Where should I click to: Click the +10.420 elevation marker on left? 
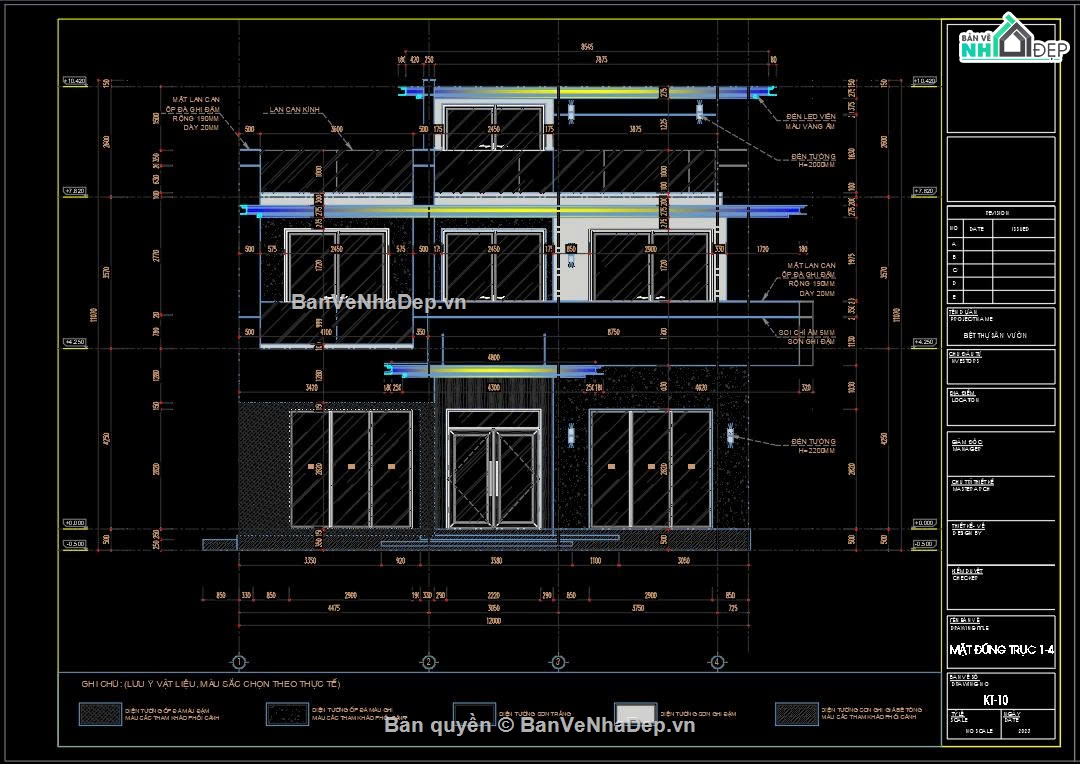pos(75,81)
